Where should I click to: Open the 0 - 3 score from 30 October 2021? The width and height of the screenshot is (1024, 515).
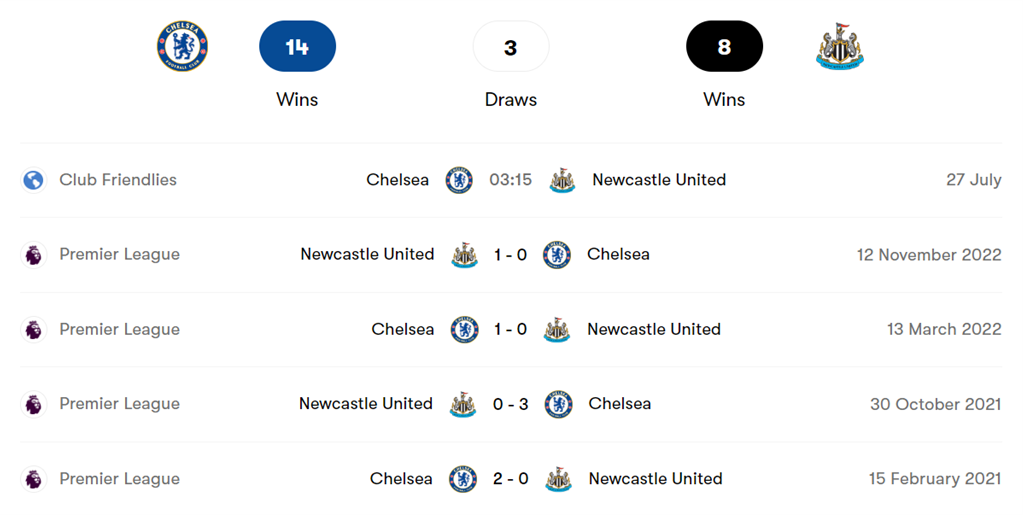coord(510,404)
